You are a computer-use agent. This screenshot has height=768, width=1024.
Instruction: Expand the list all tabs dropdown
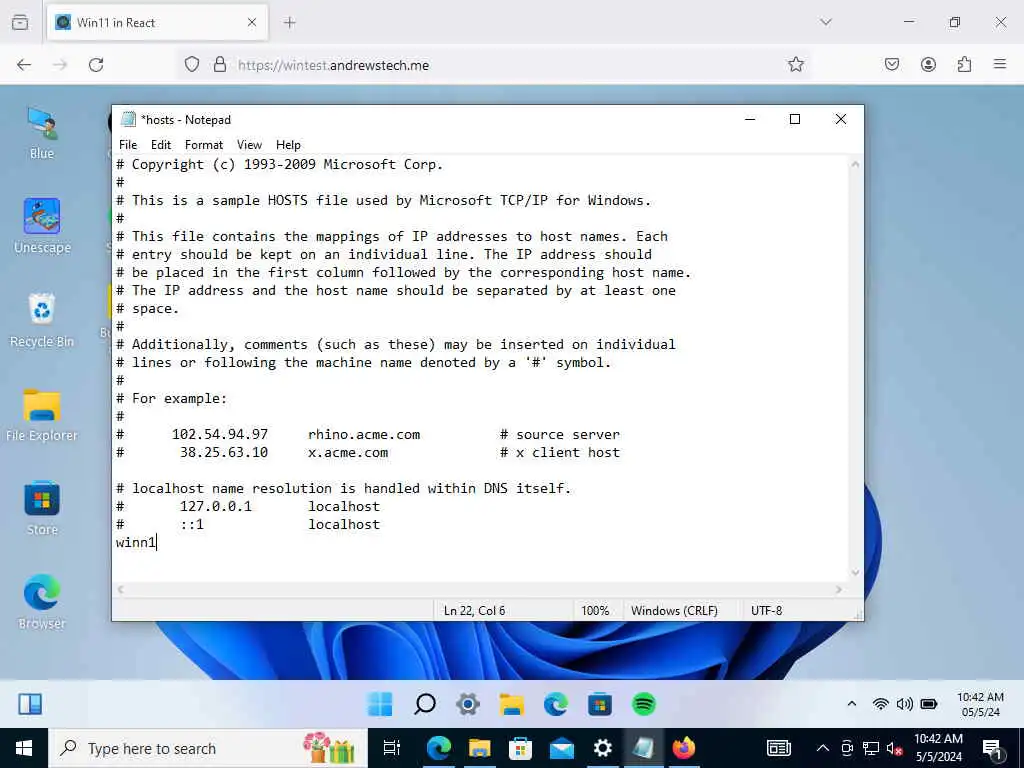(826, 22)
